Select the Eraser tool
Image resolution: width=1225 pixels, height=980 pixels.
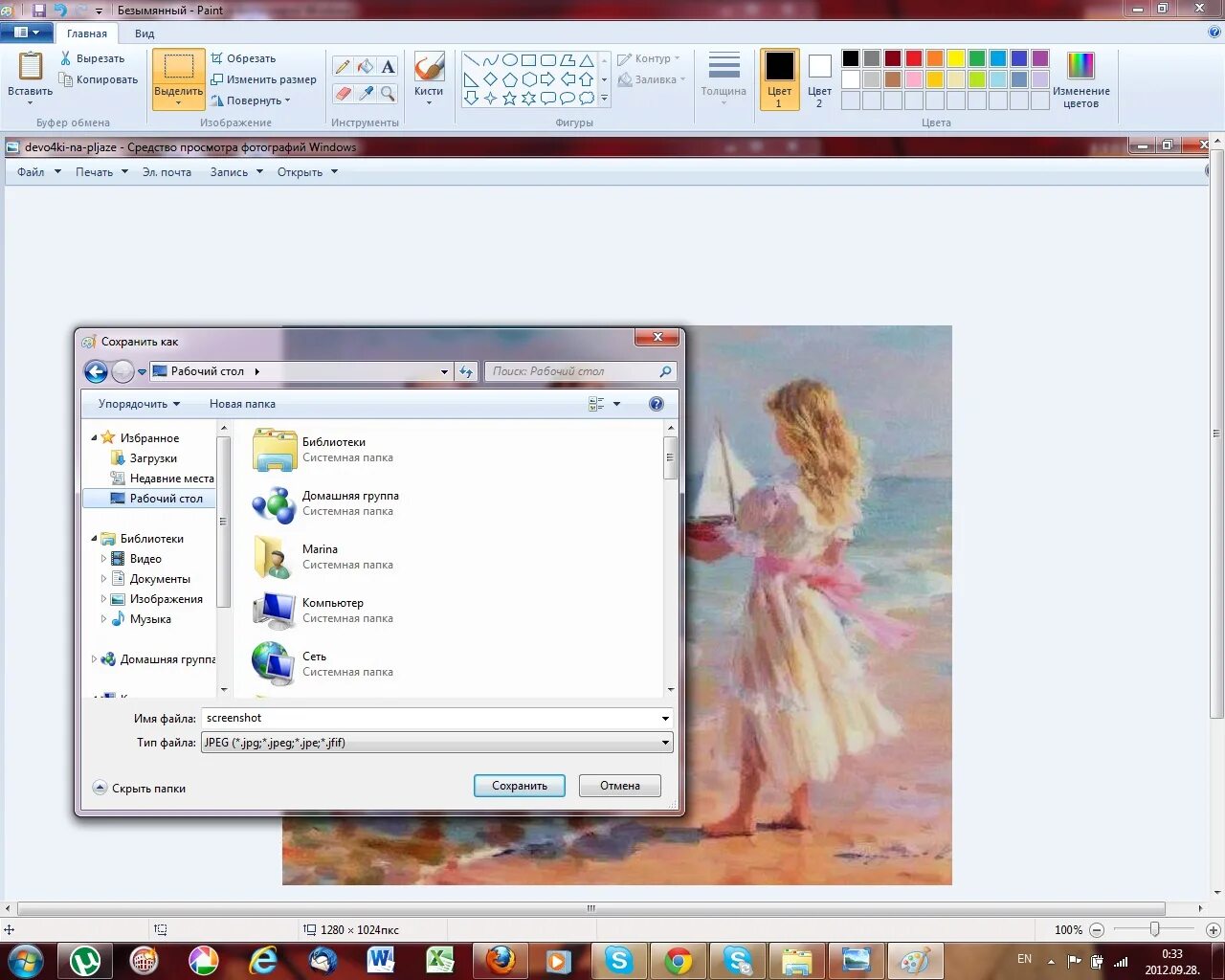pos(342,93)
